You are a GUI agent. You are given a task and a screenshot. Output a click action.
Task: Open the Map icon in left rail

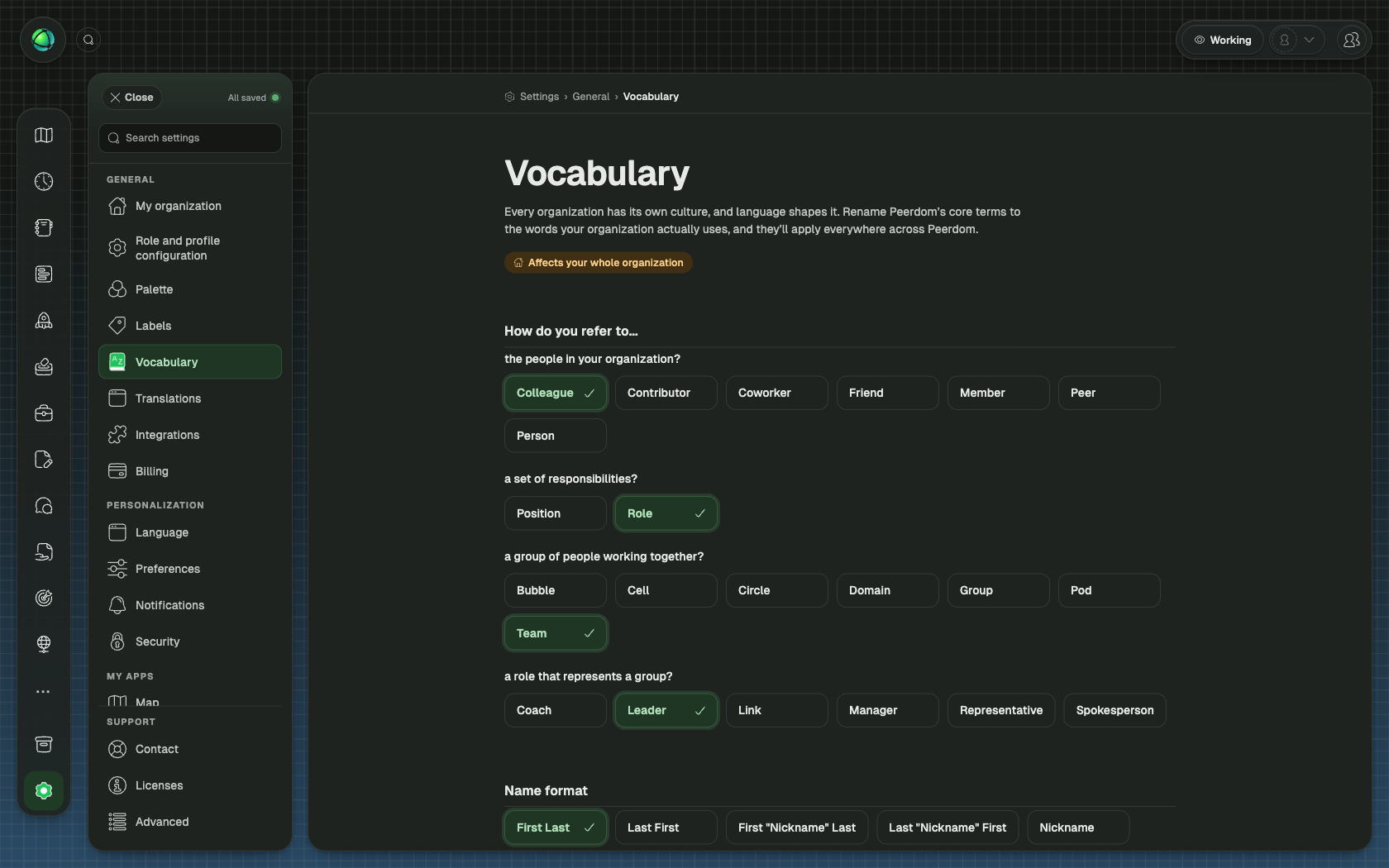point(44,135)
